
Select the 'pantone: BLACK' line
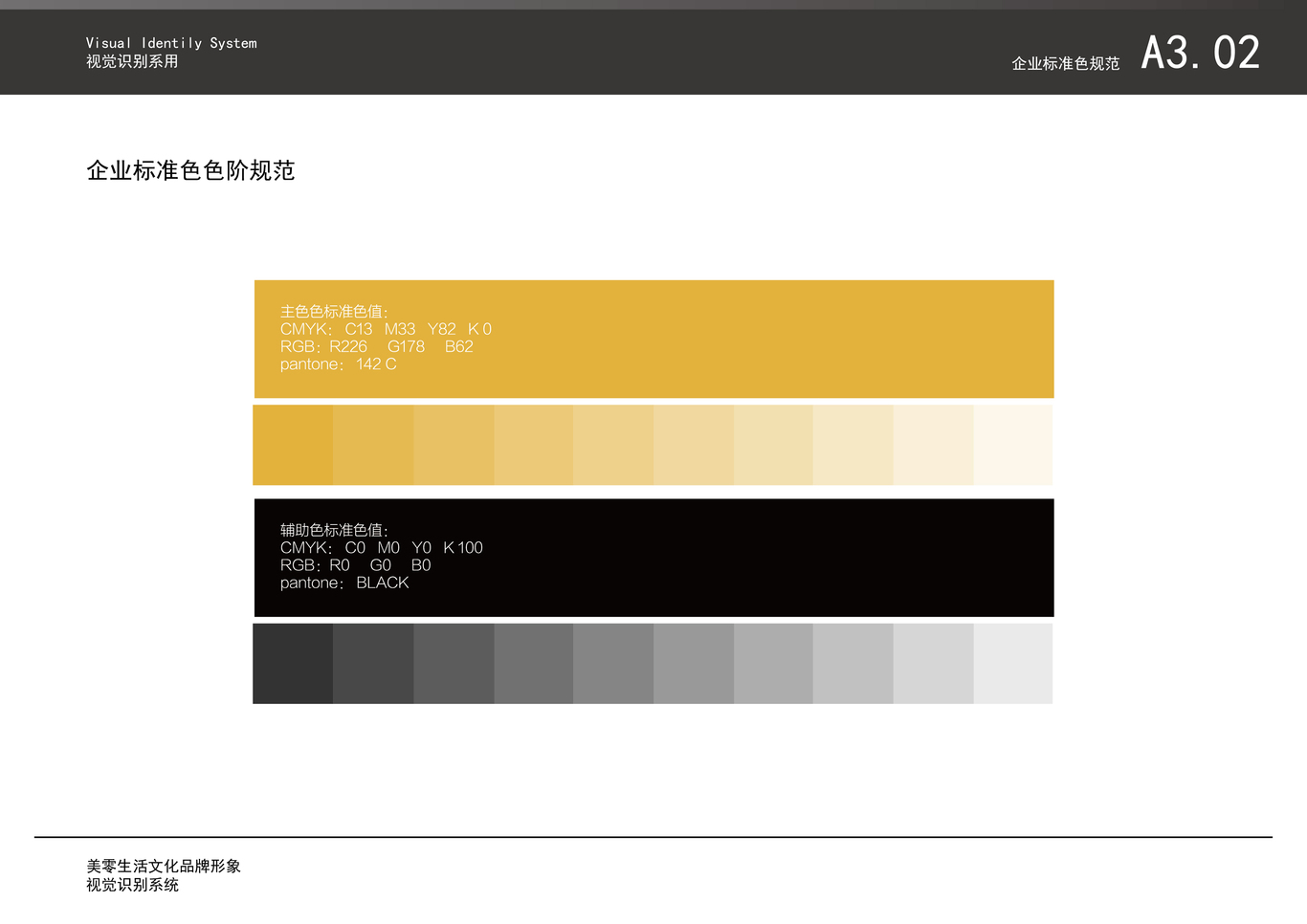point(344,583)
